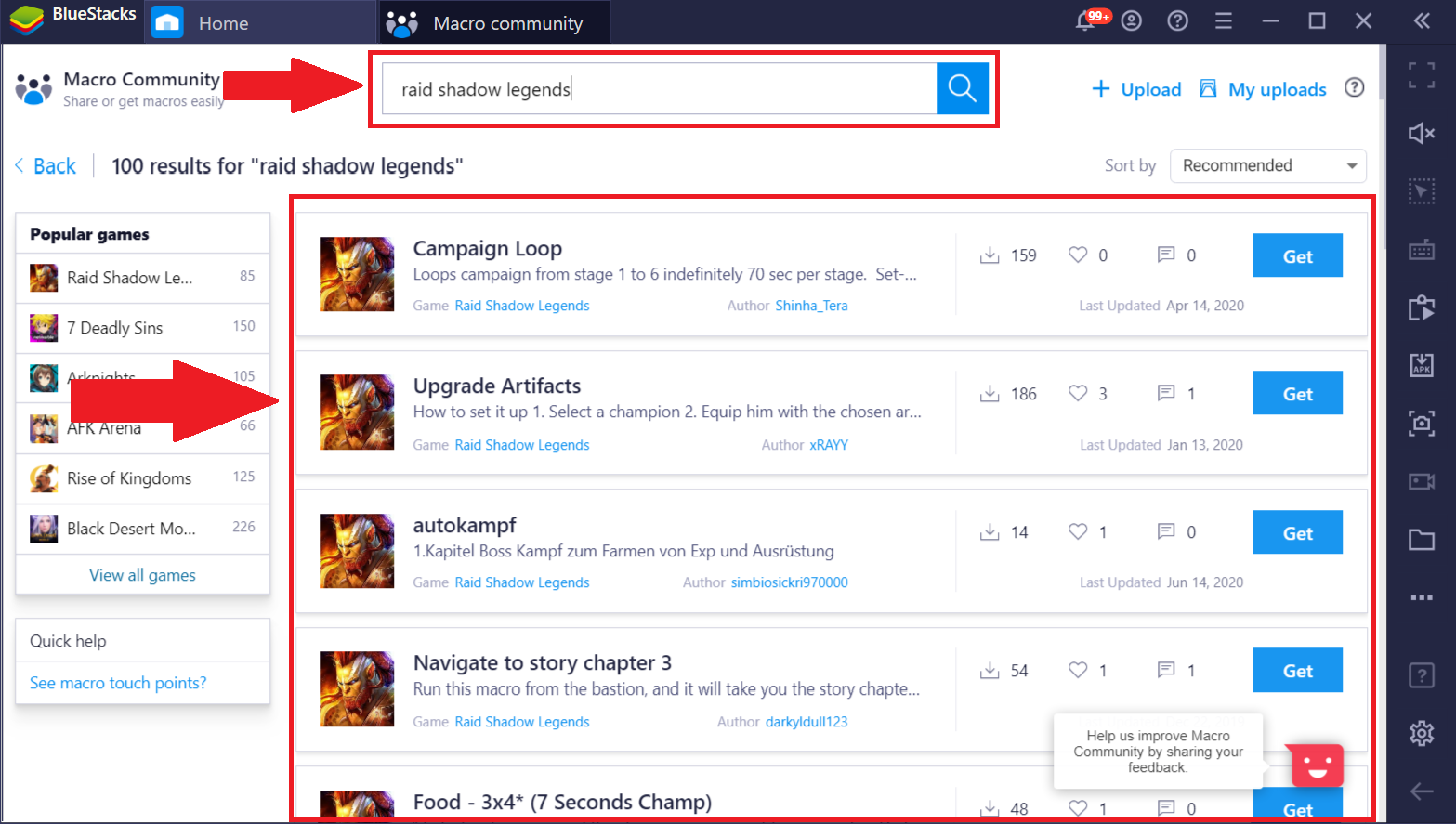The height and width of the screenshot is (824, 1456).
Task: Open Navigate to story chapter 3 thumbnail
Action: coord(357,688)
